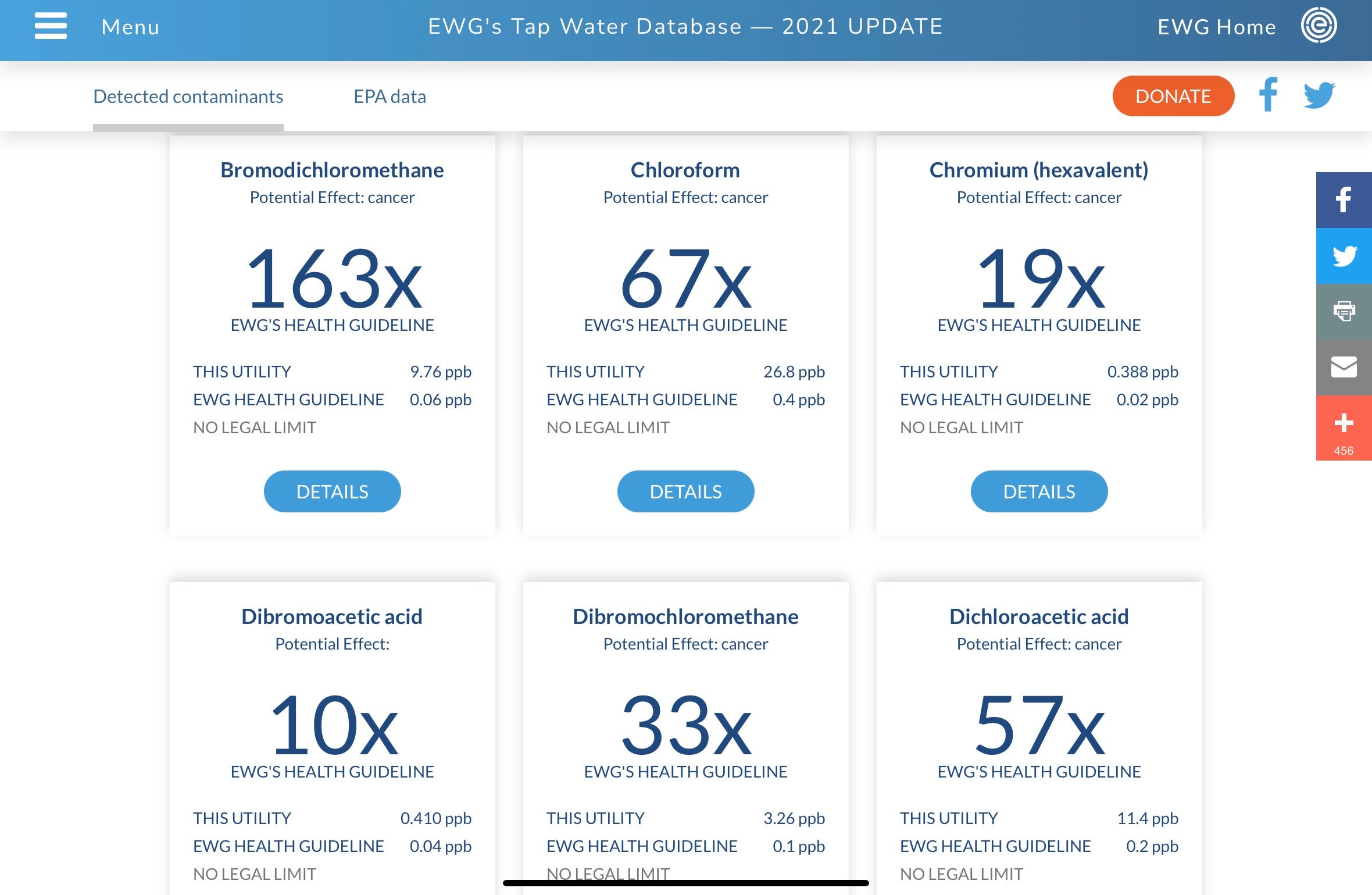This screenshot has width=1372, height=895.
Task: View DETAILS for Chromium (hexavalent)
Action: [x=1039, y=491]
